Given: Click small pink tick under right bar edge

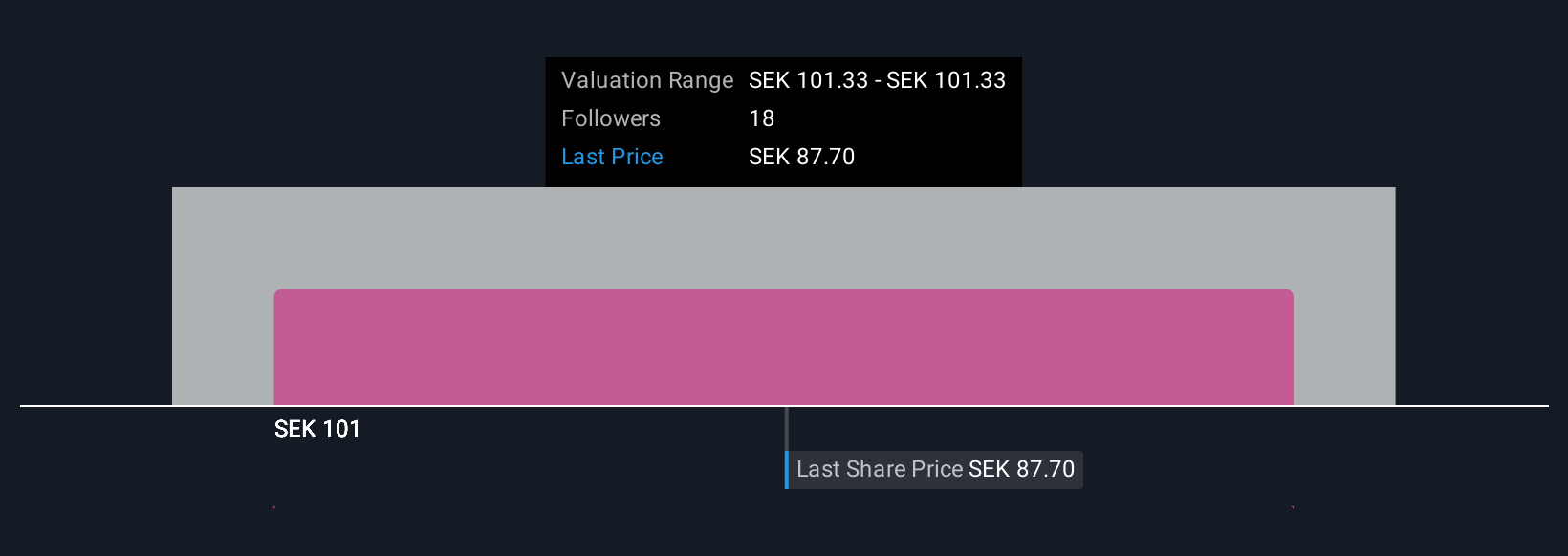Looking at the screenshot, I should point(1293,507).
